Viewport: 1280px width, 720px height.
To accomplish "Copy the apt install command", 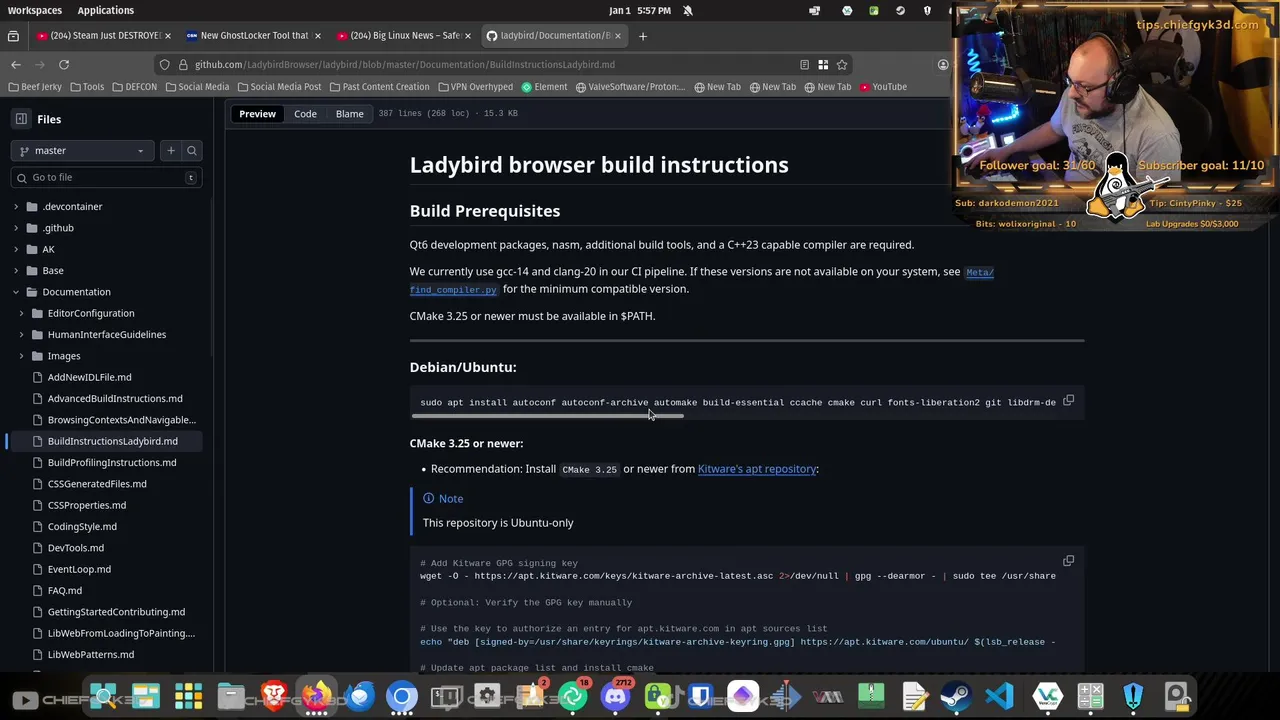I will click(1068, 401).
